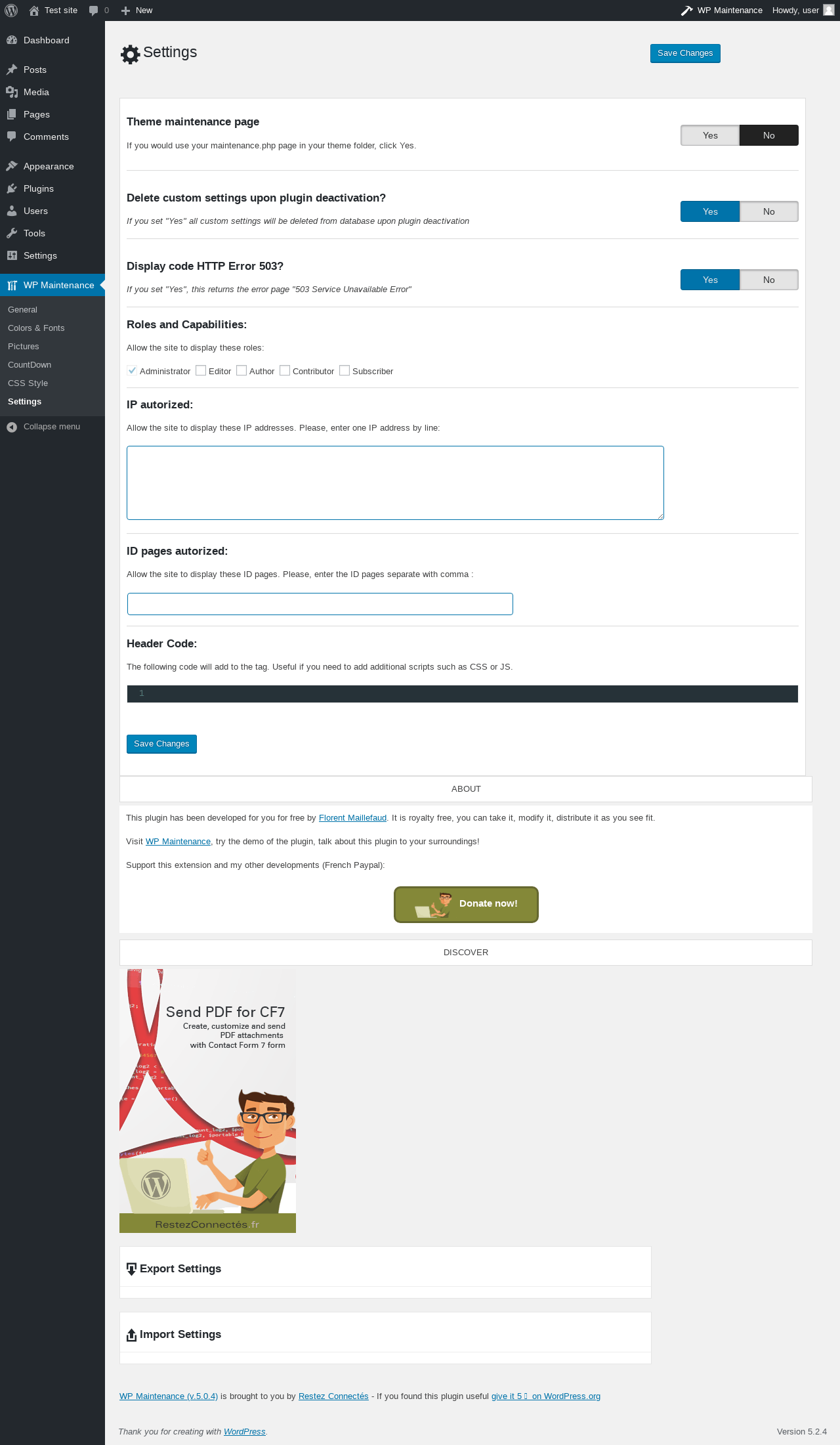Screen dimensions: 840x1445
Task: Click the top Save Changes button
Action: click(x=685, y=53)
